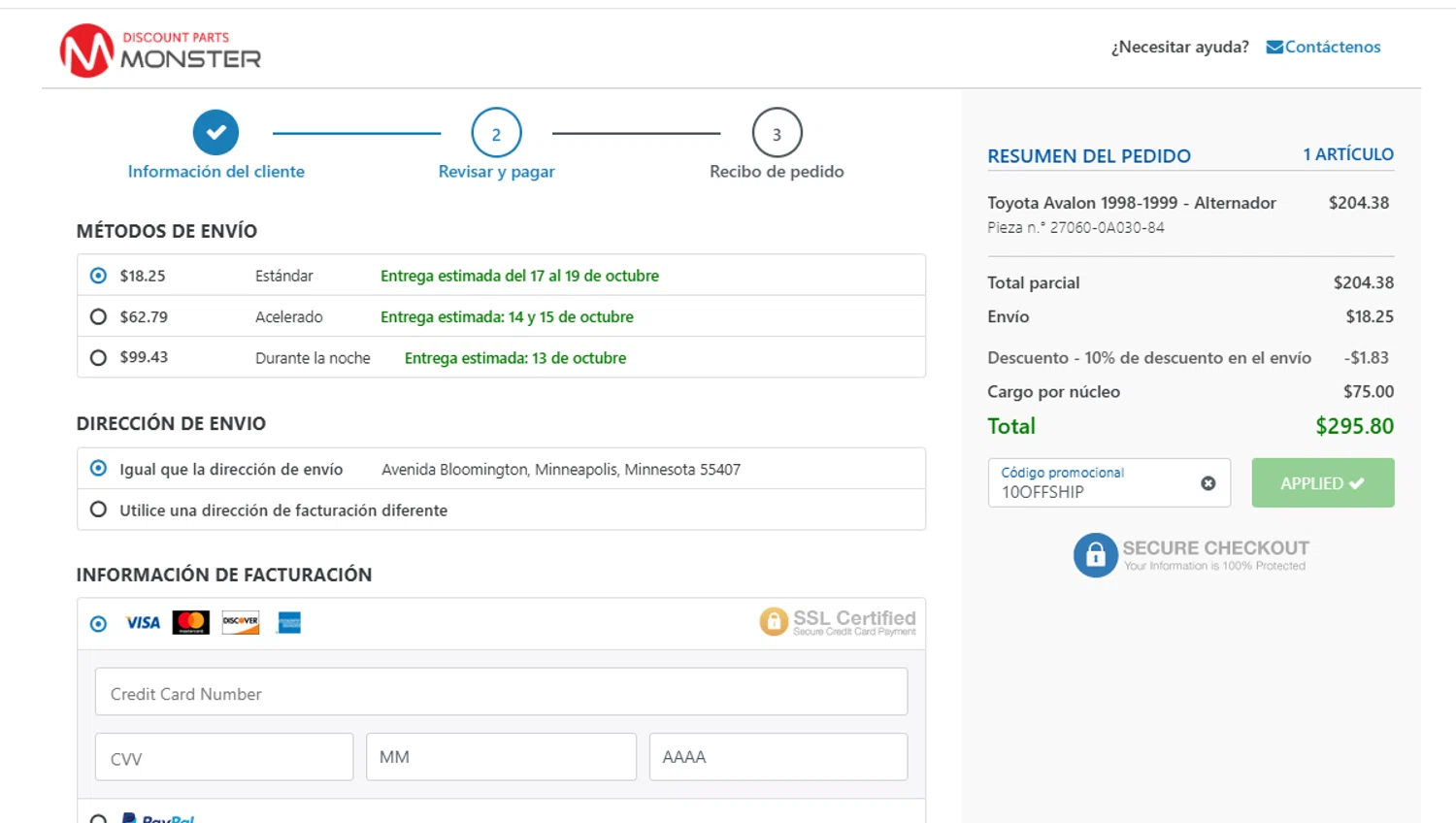This screenshot has height=823, width=1456.
Task: Go to Información del cliente step
Action: pos(215,172)
